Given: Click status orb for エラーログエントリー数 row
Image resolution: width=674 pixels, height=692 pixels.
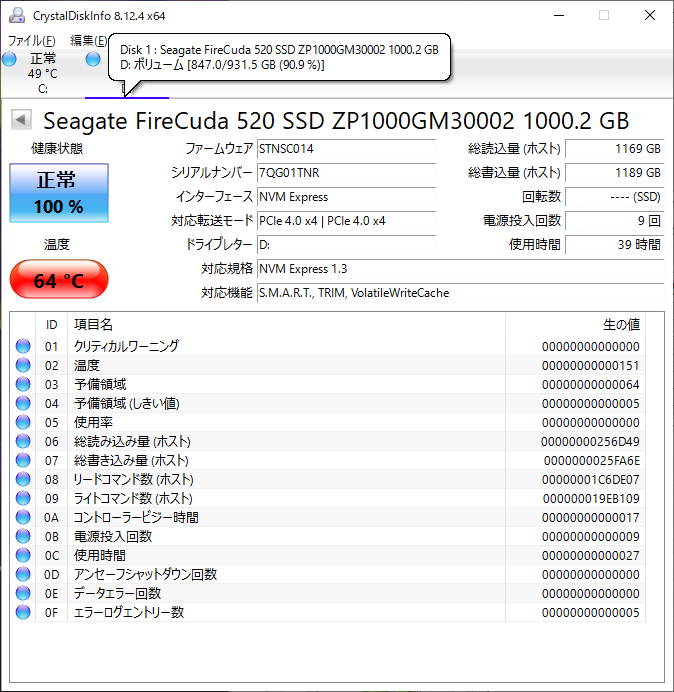Looking at the screenshot, I should [x=23, y=612].
